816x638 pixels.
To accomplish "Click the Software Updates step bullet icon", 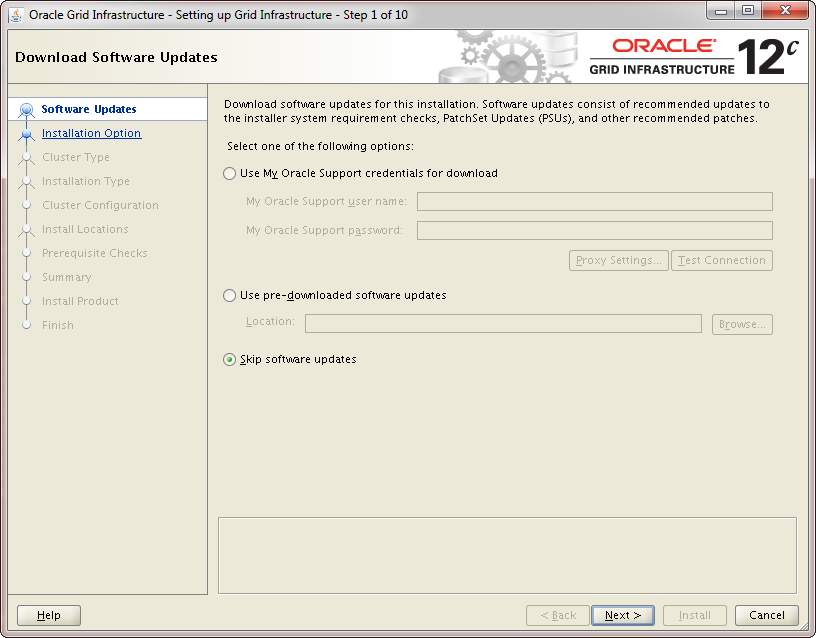I will 27,110.
